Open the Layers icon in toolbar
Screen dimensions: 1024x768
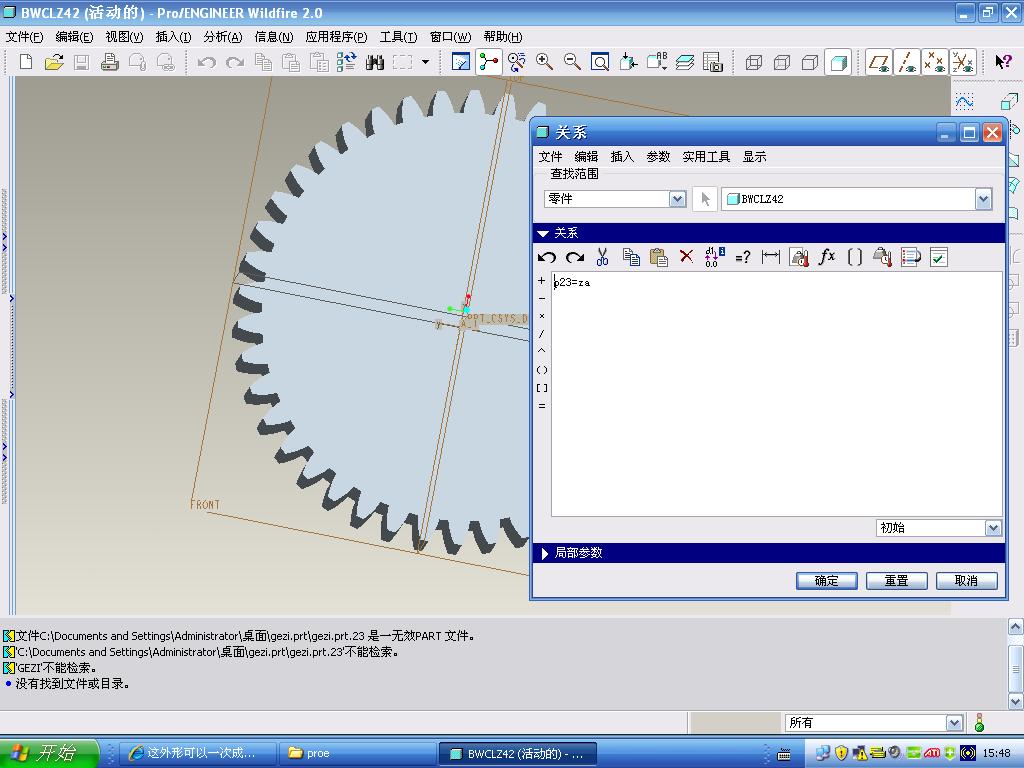[684, 62]
